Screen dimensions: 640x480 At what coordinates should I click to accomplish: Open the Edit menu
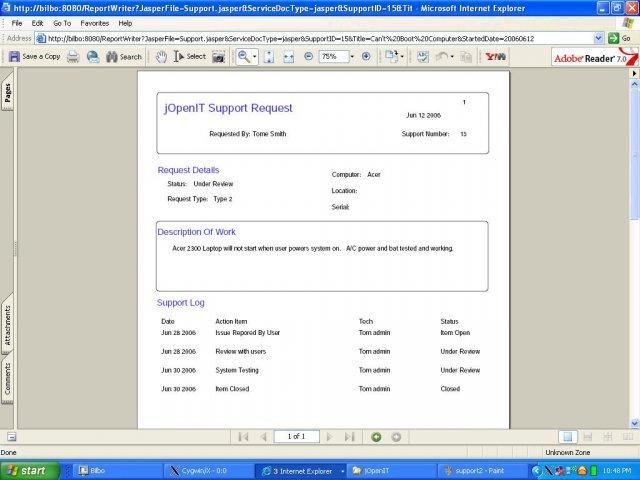37,23
